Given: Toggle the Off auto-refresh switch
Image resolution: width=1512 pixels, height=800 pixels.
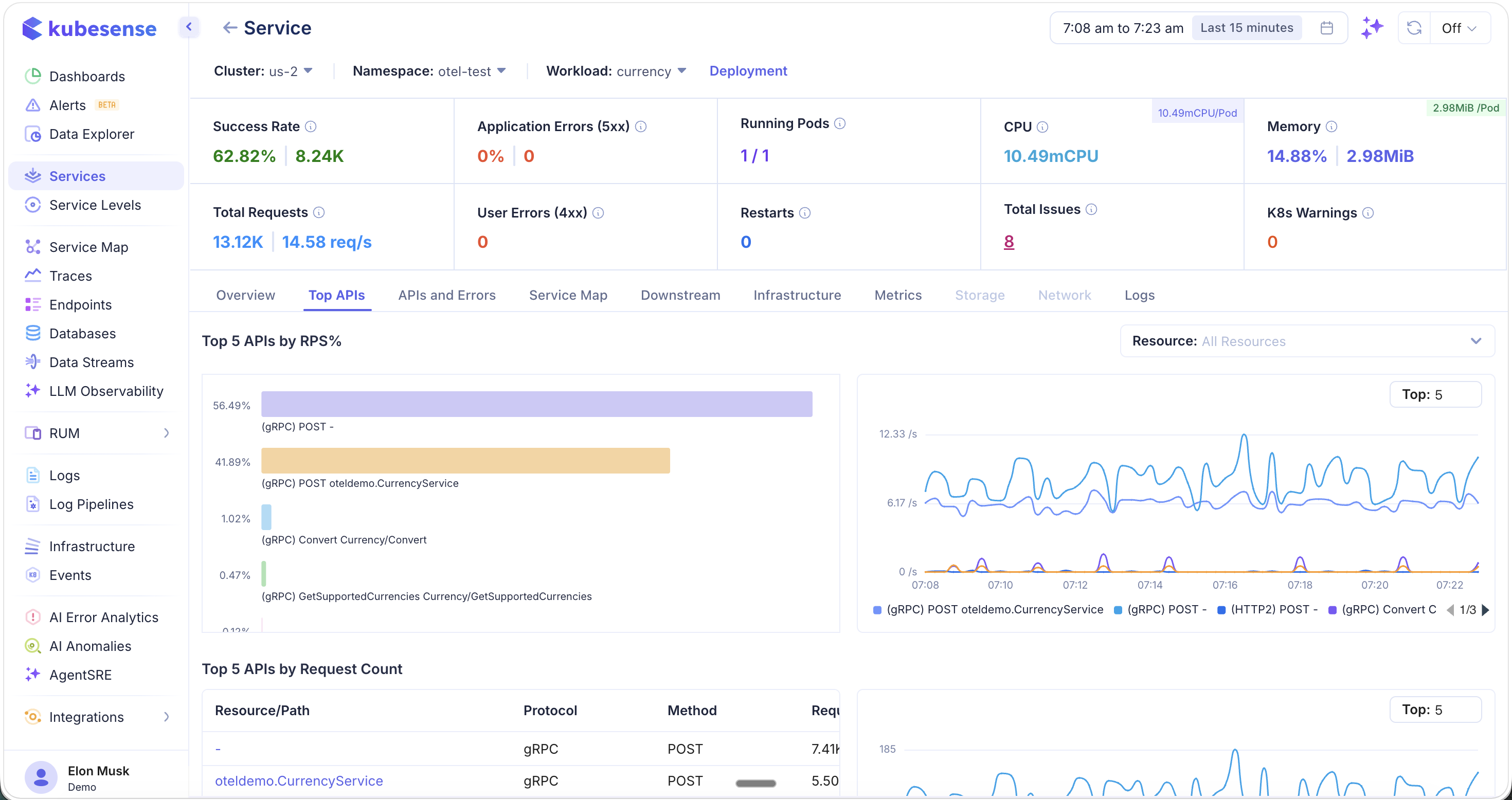Looking at the screenshot, I should pos(1459,27).
